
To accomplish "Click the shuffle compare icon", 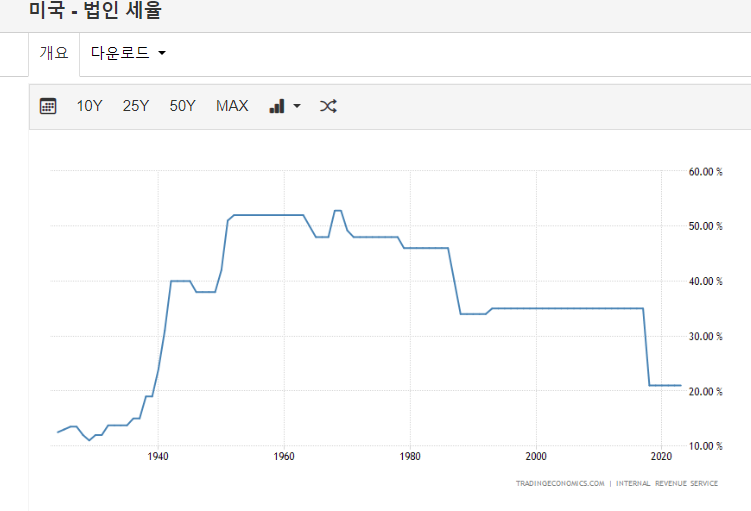I will coord(328,106).
